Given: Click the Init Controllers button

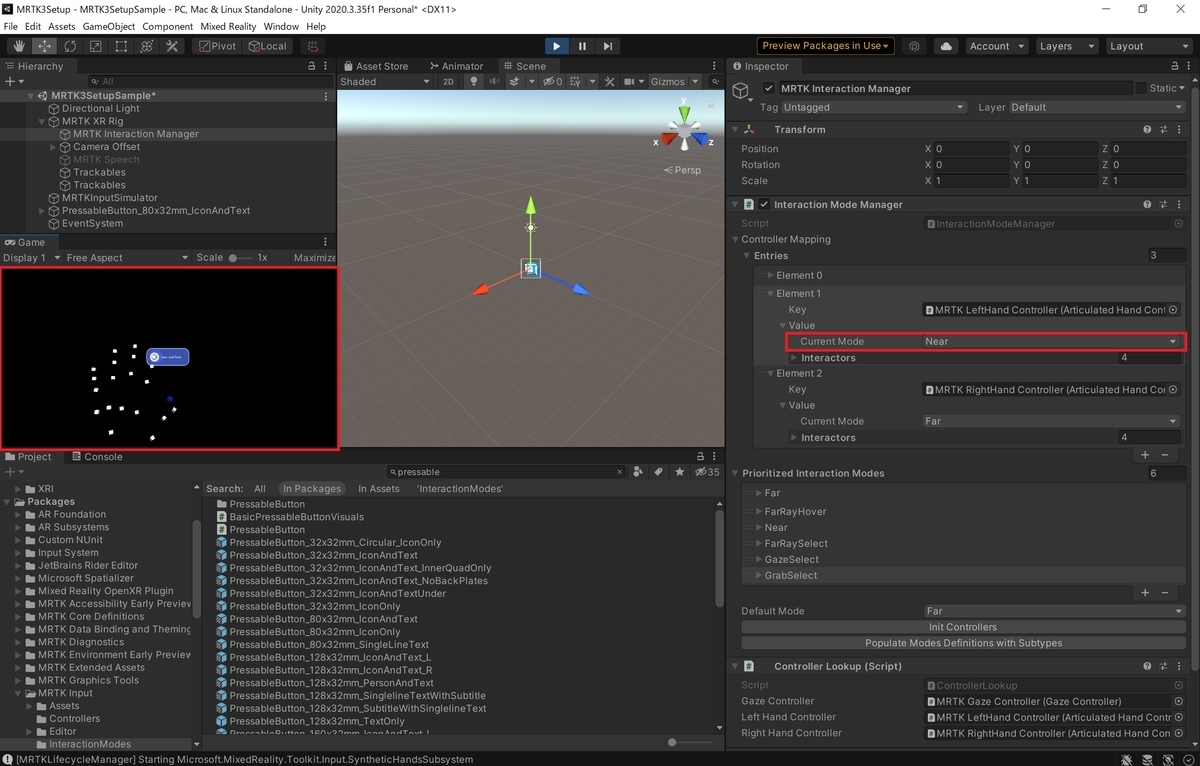Looking at the screenshot, I should coord(963,627).
